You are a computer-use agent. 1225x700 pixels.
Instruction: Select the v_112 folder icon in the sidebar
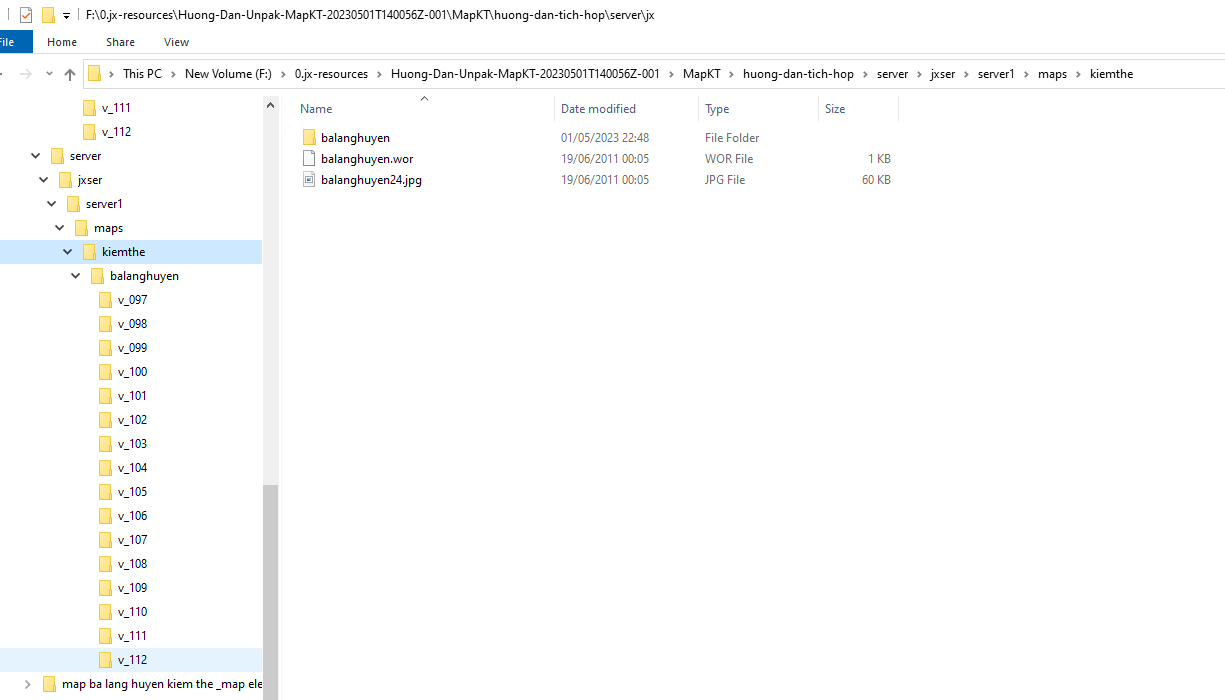pos(106,659)
